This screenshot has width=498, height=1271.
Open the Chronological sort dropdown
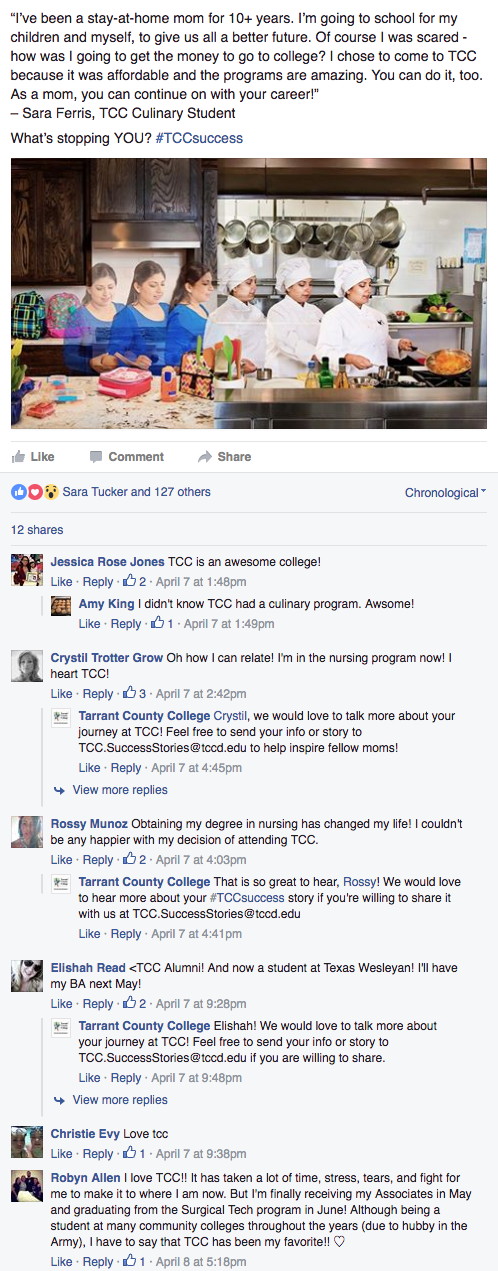(445, 492)
